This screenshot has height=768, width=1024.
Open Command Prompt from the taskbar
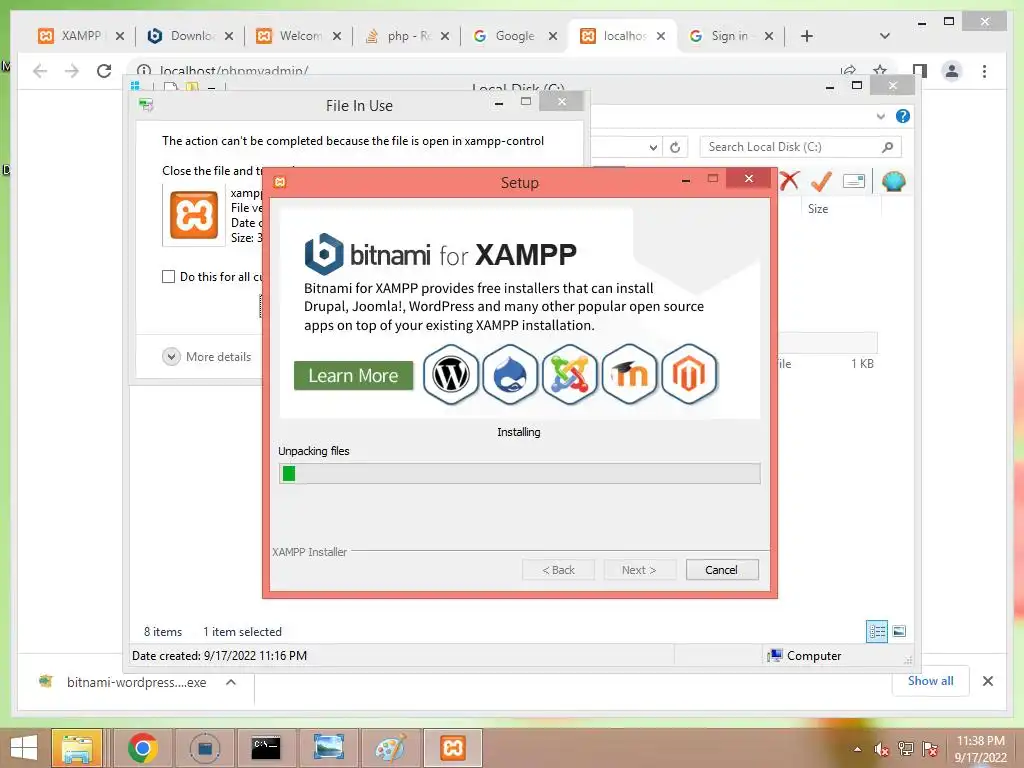(x=266, y=748)
